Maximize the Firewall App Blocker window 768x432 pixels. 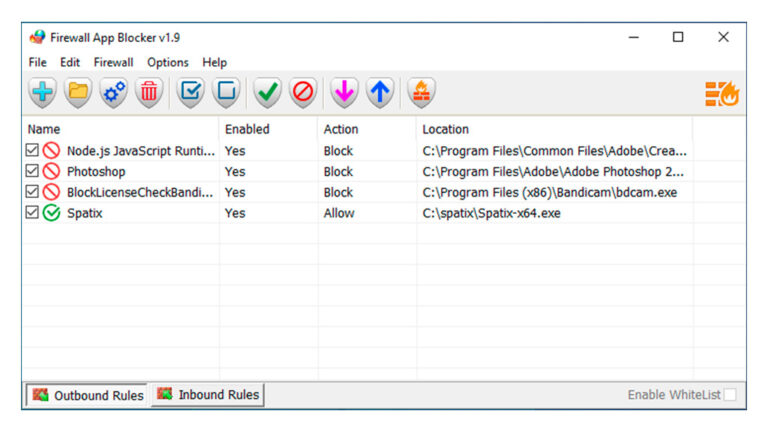coord(678,37)
